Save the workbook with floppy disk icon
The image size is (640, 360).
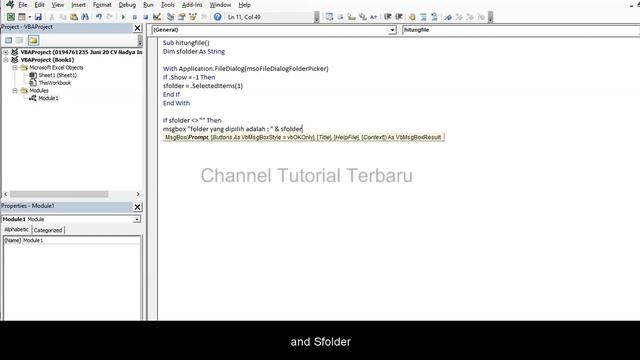38,17
